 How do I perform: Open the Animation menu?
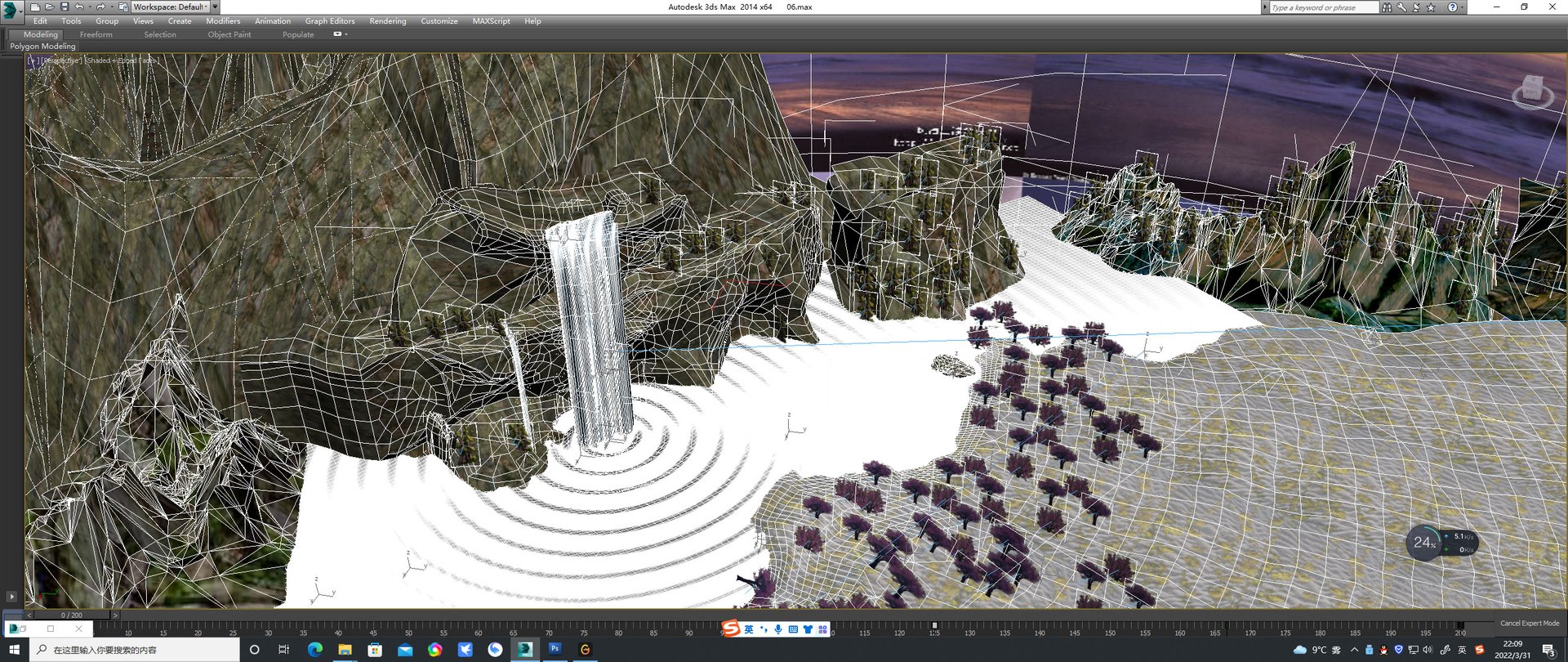273,21
